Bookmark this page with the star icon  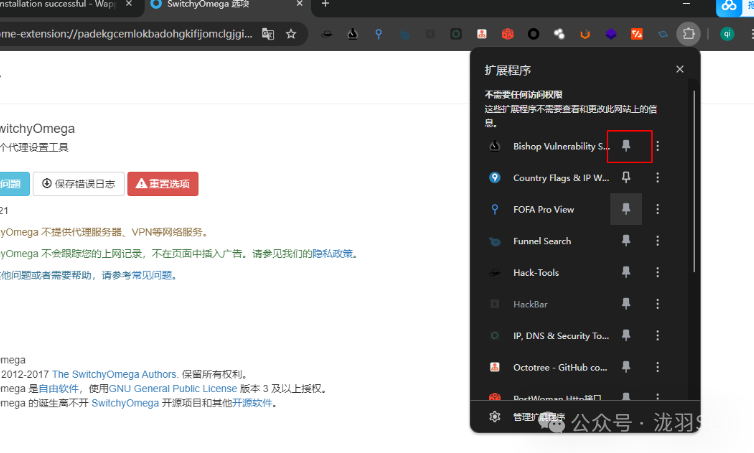[291, 34]
